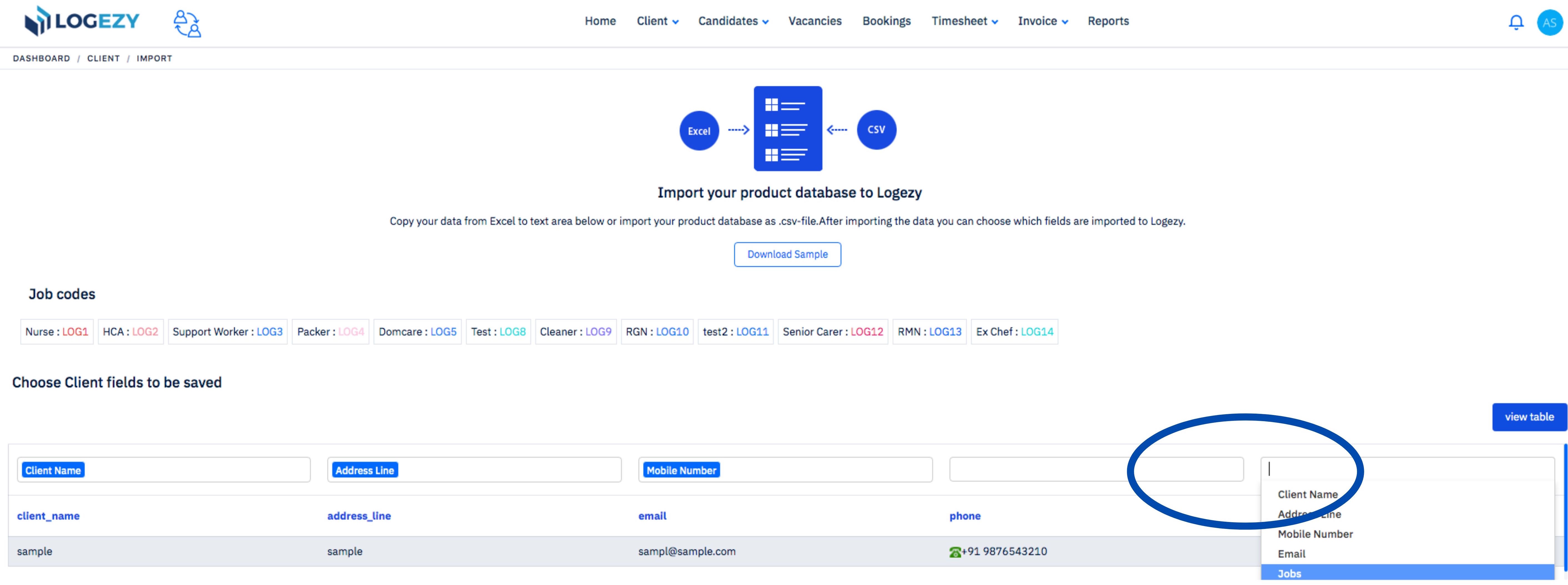1568x585 pixels.
Task: Click the Senior Carer : LOG12 job code
Action: 833,332
